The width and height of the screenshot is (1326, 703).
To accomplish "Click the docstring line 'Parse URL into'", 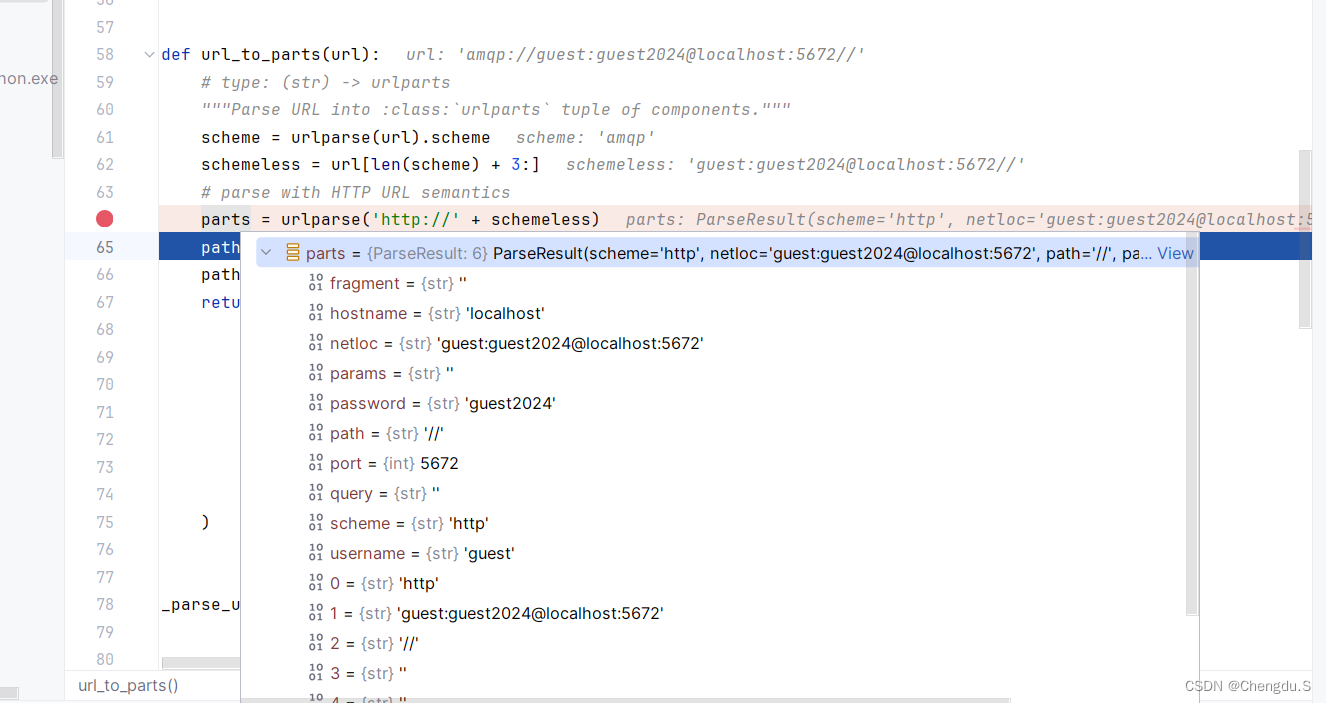I will pos(495,109).
